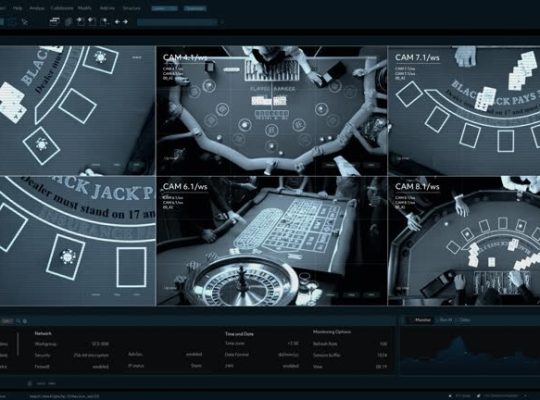Click the Monitoring Options section heading
Image resolution: width=540 pixels, height=400 pixels.
tap(332, 332)
